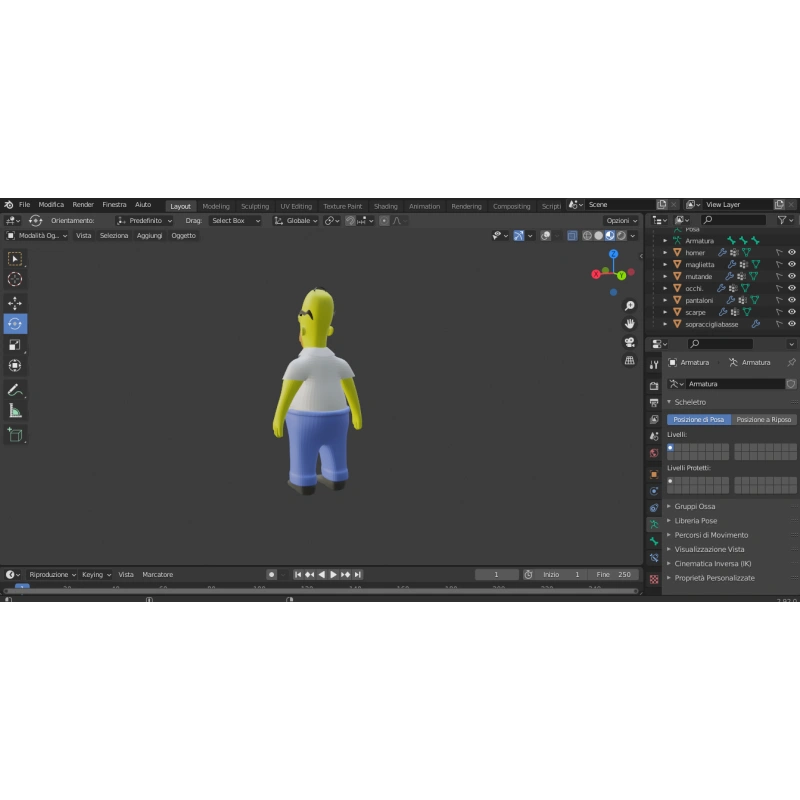Open the Modalità Oggetto mode dropdown
Viewport: 800px width, 800px height.
click(x=36, y=236)
